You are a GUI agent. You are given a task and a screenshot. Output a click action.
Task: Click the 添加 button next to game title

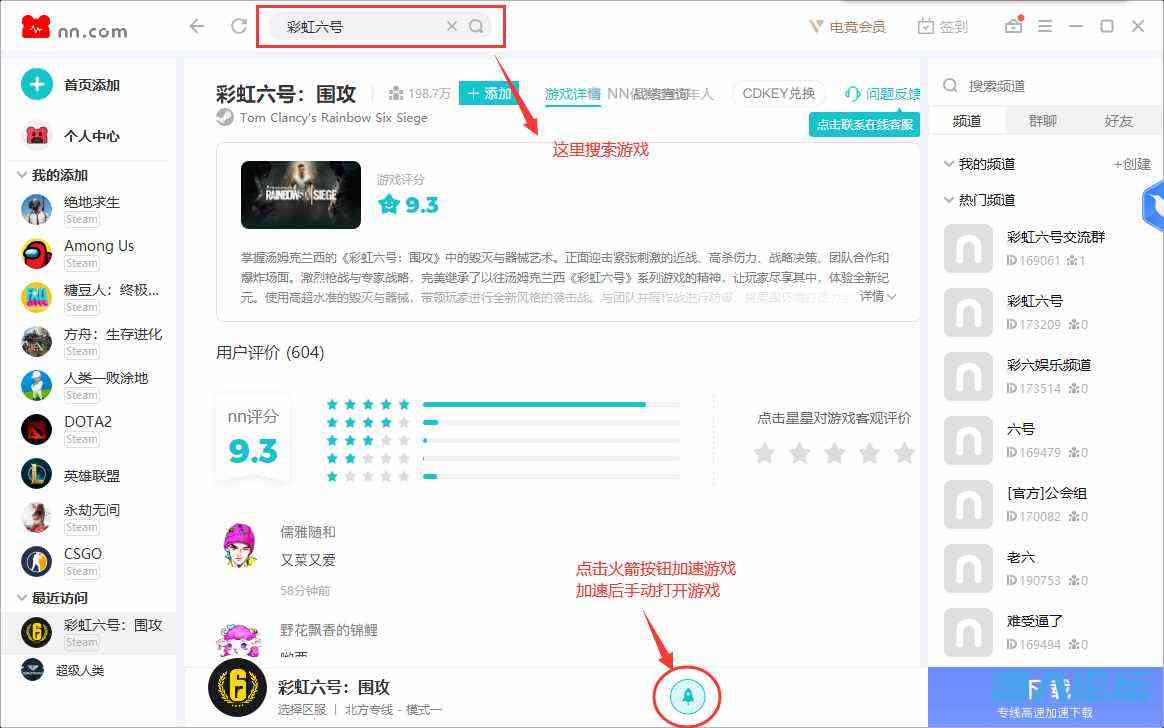tap(487, 93)
